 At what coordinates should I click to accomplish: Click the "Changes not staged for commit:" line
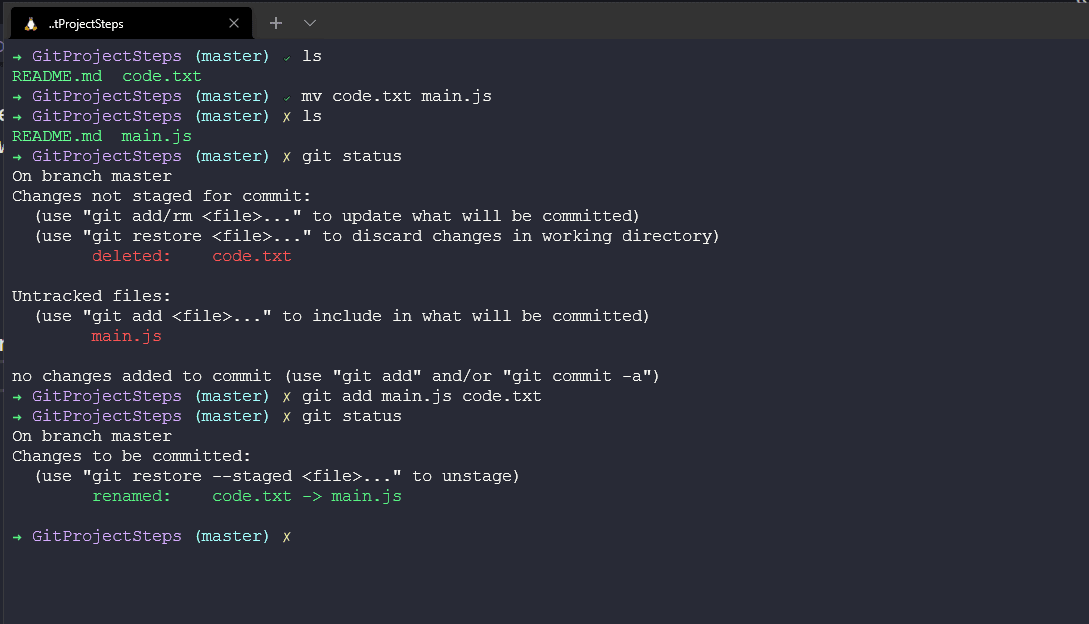click(x=161, y=196)
